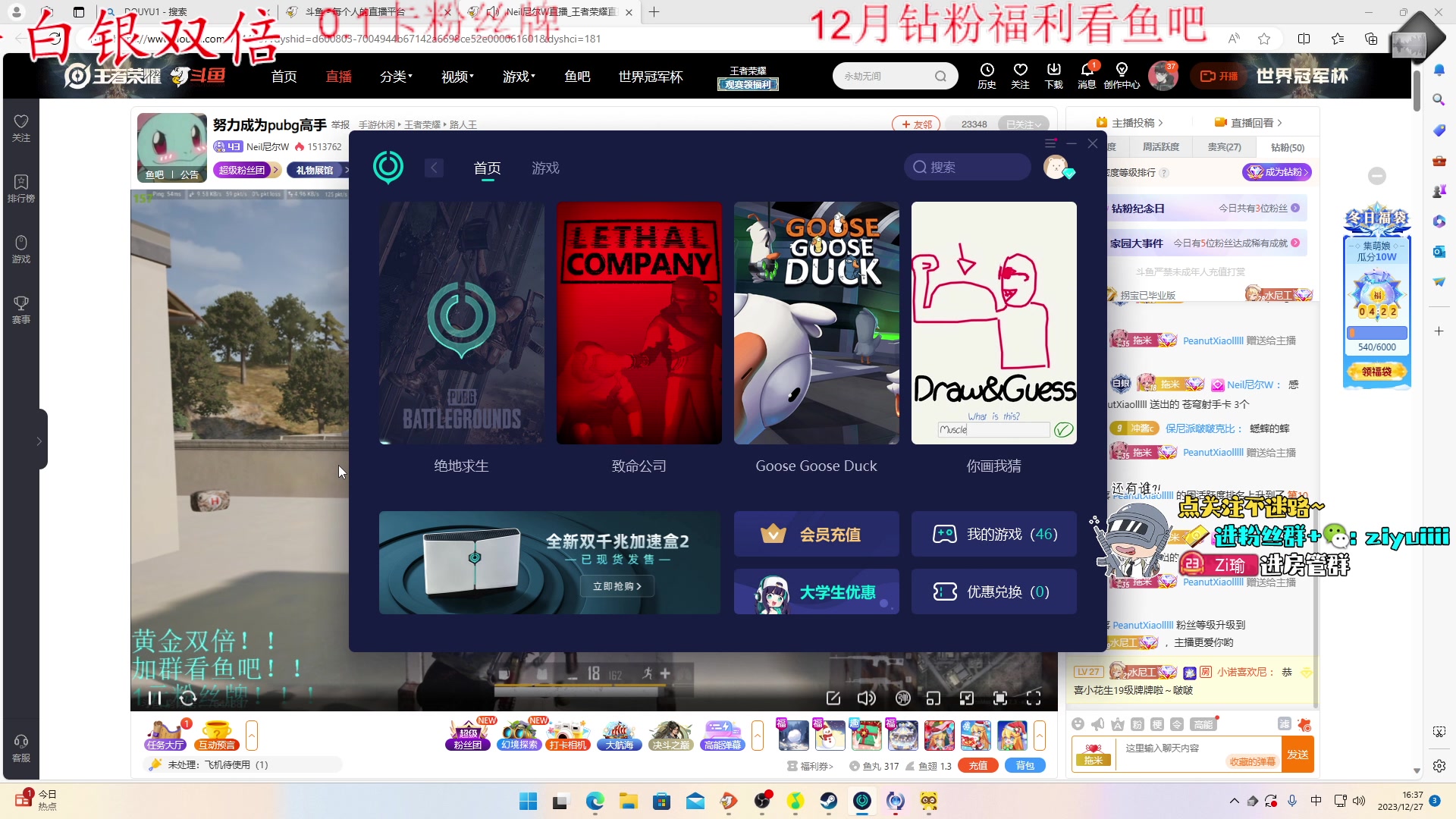Refresh the live stream player
The image size is (1456, 819).
(188, 698)
